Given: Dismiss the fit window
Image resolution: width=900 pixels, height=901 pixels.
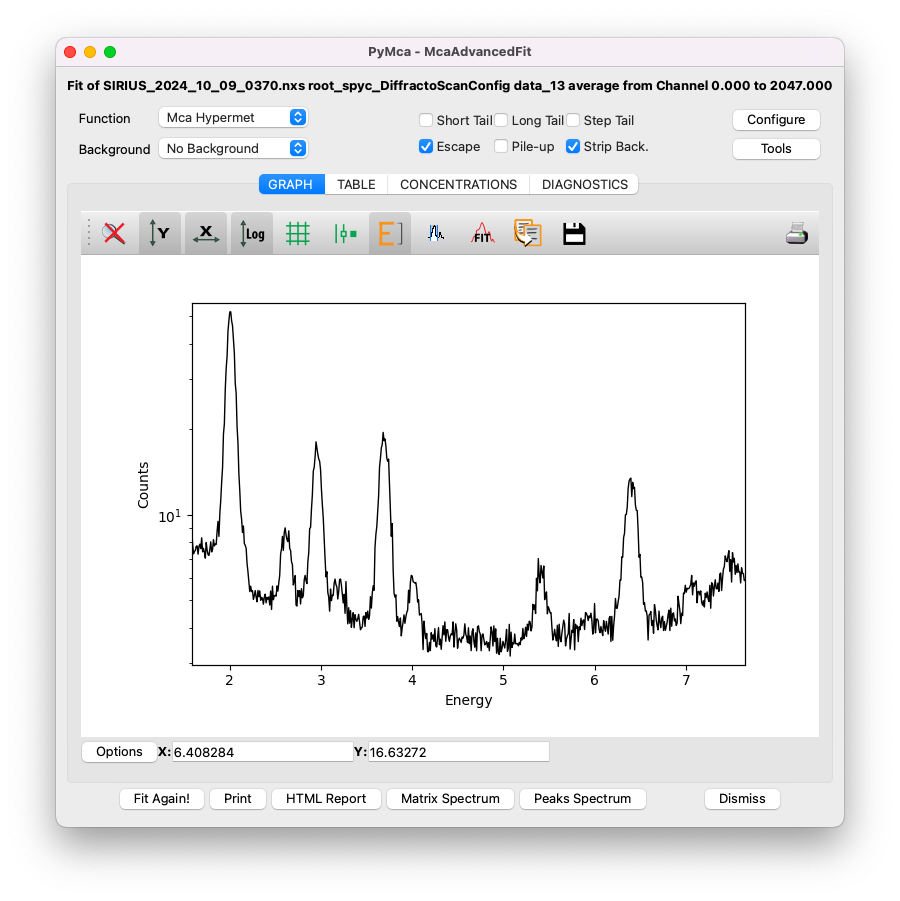Looking at the screenshot, I should (x=742, y=799).
